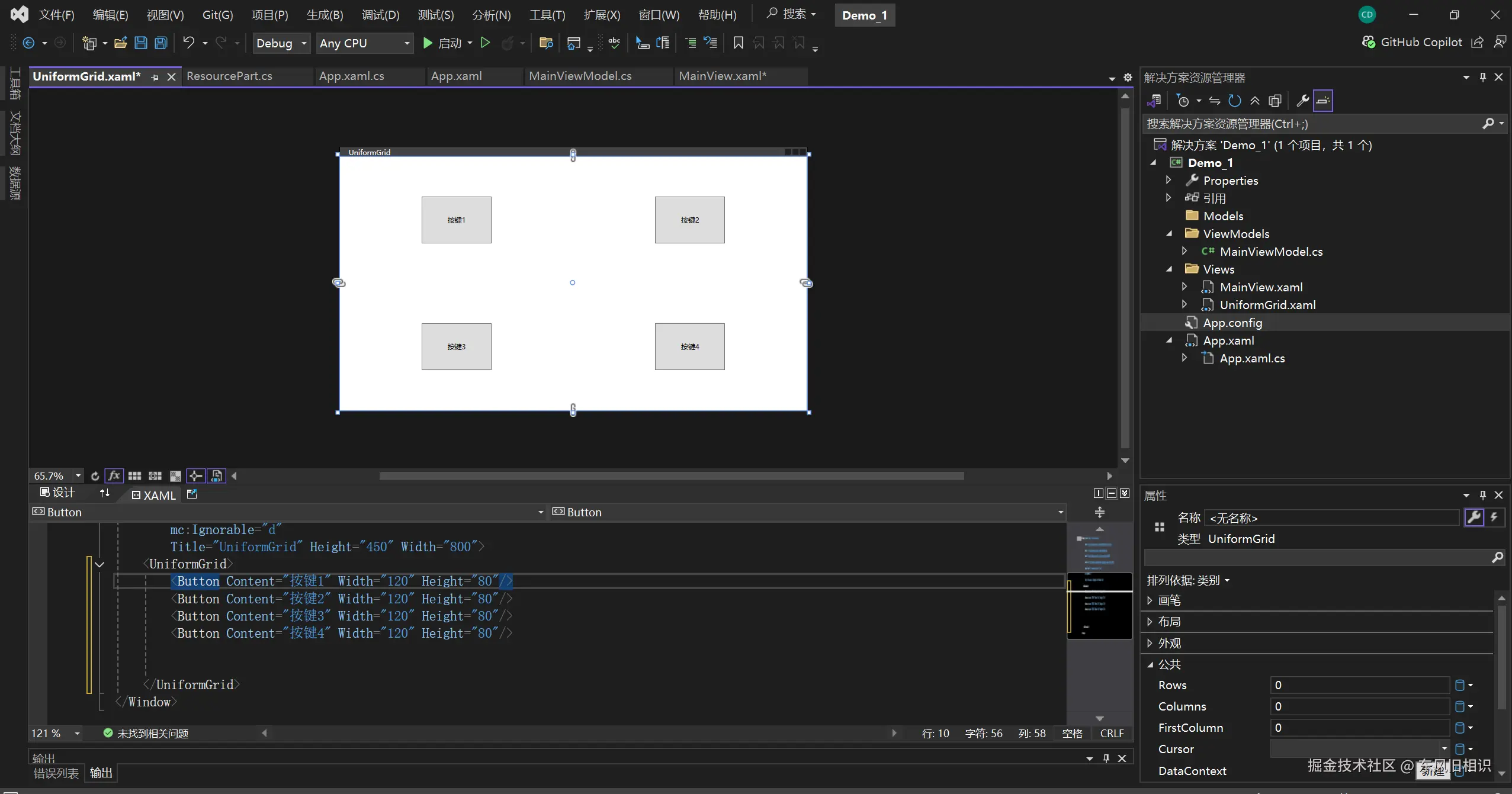This screenshot has height=794, width=1512.
Task: Toggle snap to snaplines button
Action: 195,476
